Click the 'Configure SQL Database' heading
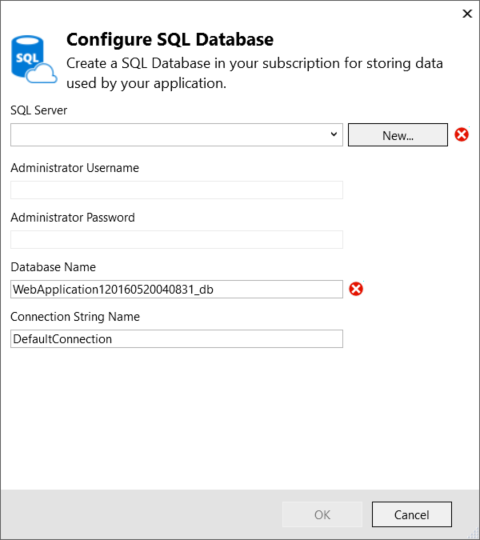480x540 pixels. click(170, 39)
